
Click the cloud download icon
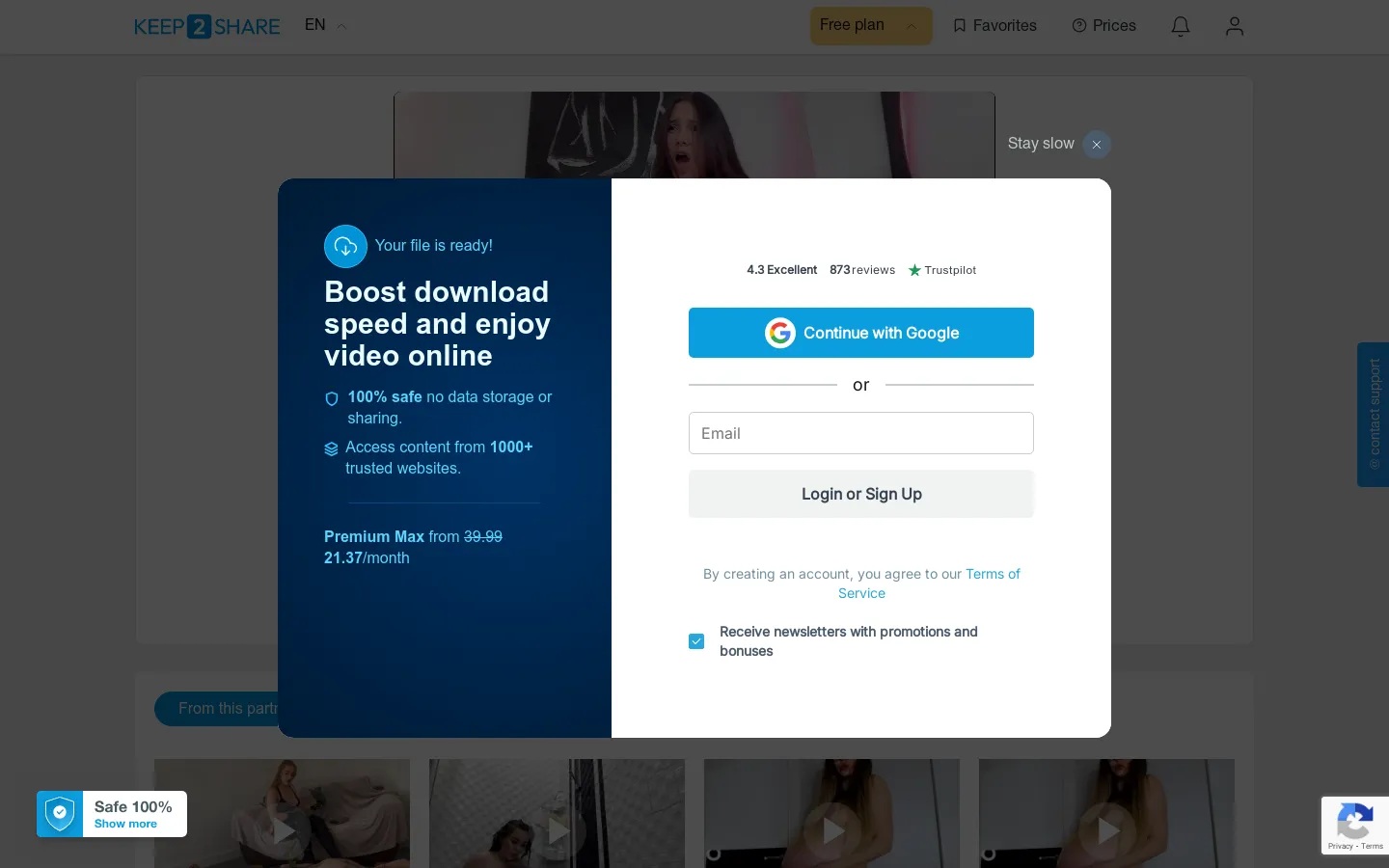click(x=345, y=246)
